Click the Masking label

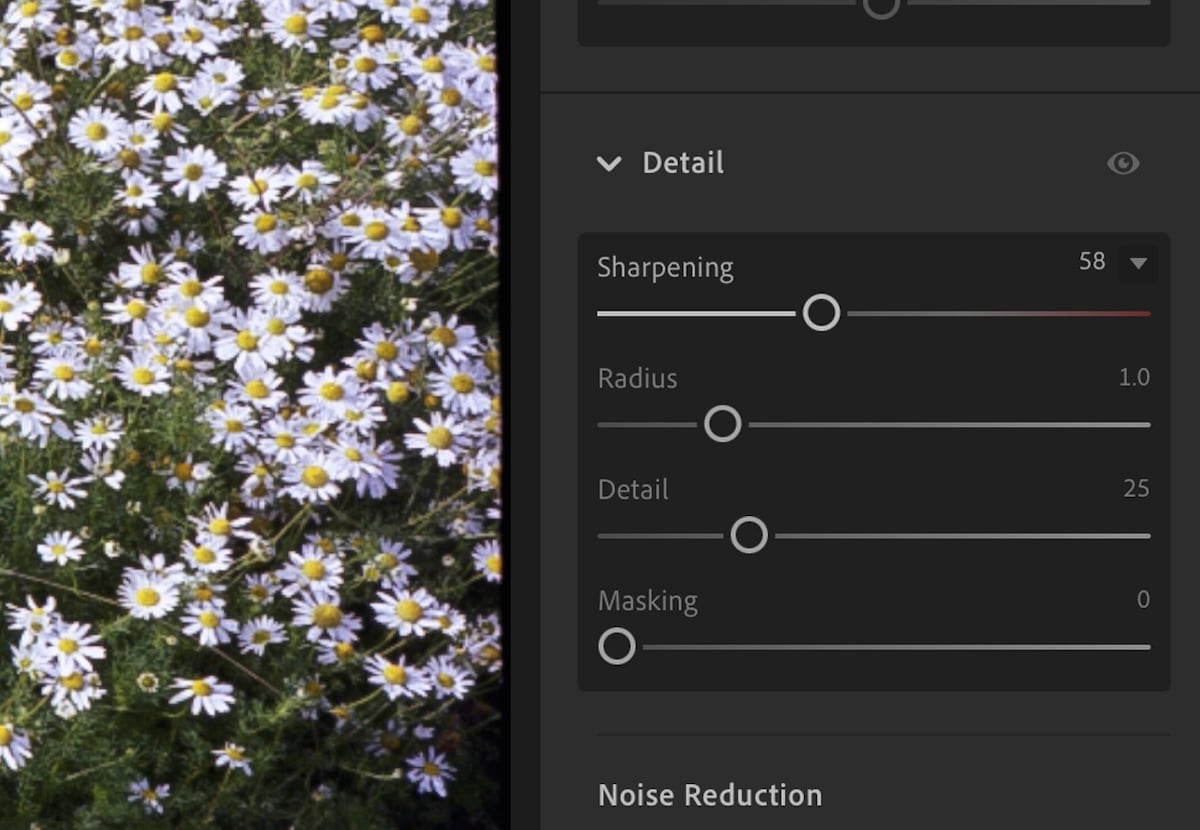647,600
